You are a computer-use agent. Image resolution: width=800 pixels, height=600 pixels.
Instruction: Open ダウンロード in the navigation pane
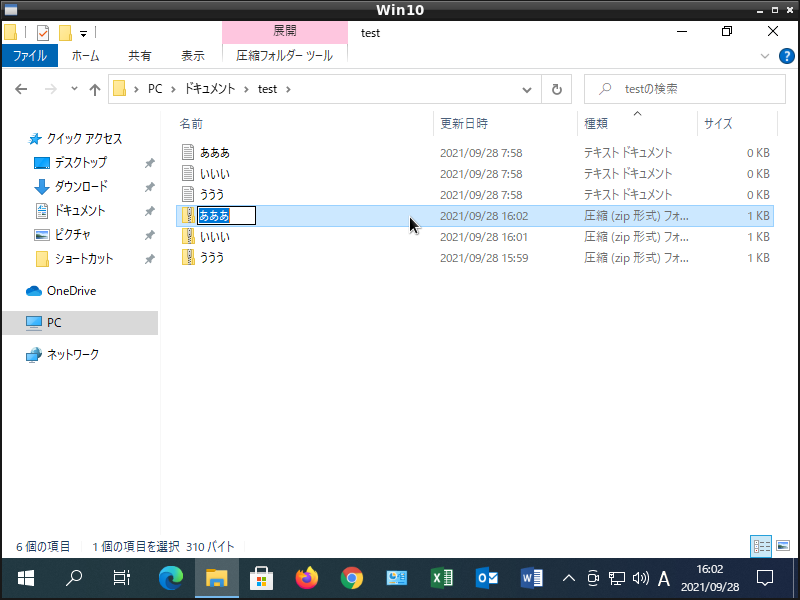(81, 187)
